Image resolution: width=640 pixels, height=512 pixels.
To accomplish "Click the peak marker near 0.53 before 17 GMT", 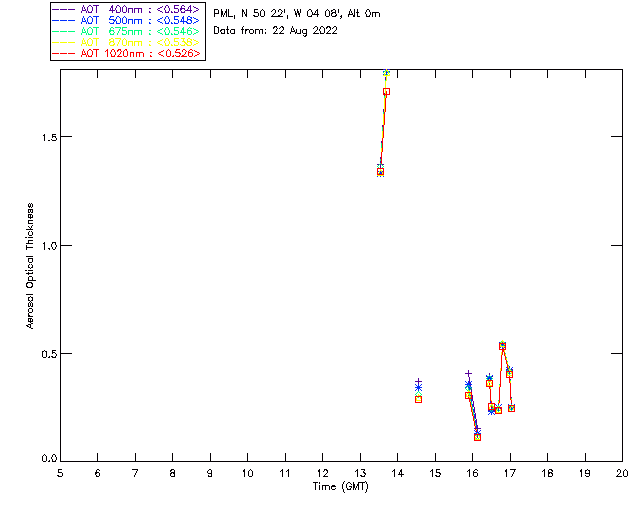I will [x=502, y=346].
